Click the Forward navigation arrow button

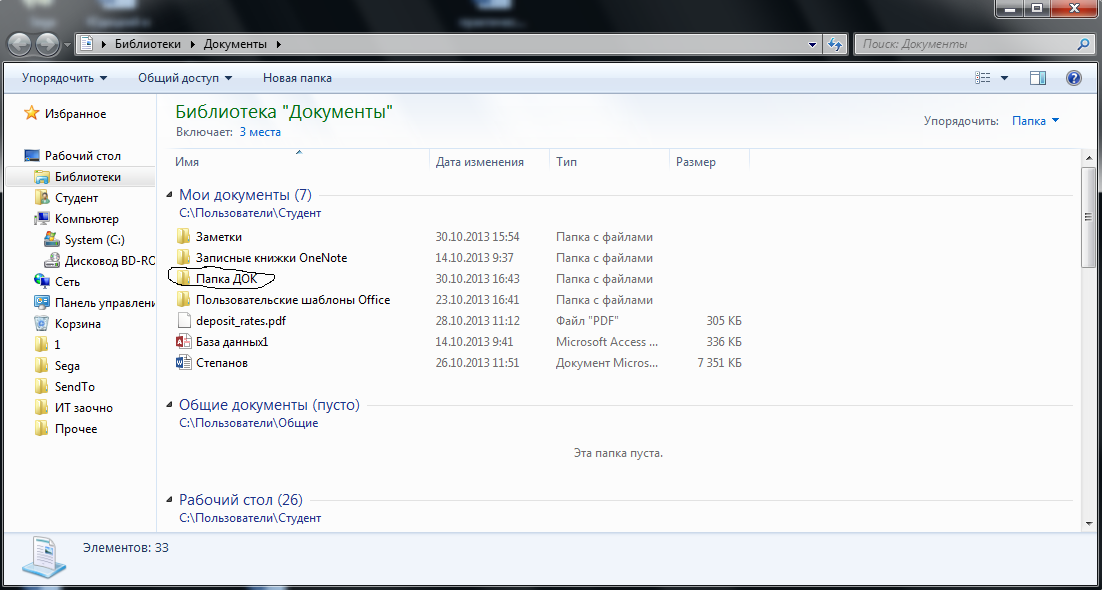point(47,44)
